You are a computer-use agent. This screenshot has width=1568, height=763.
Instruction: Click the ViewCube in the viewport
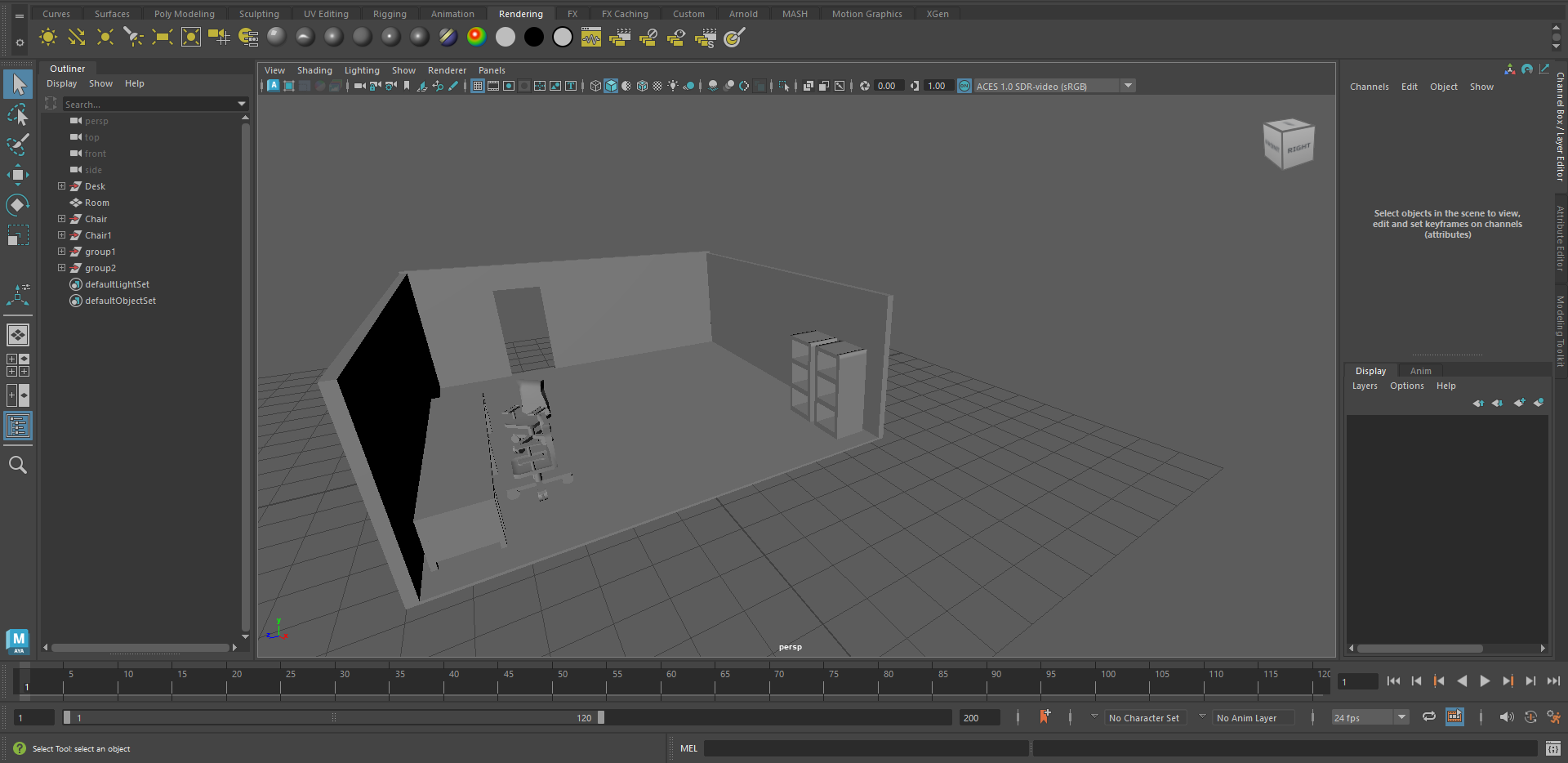coord(1288,144)
